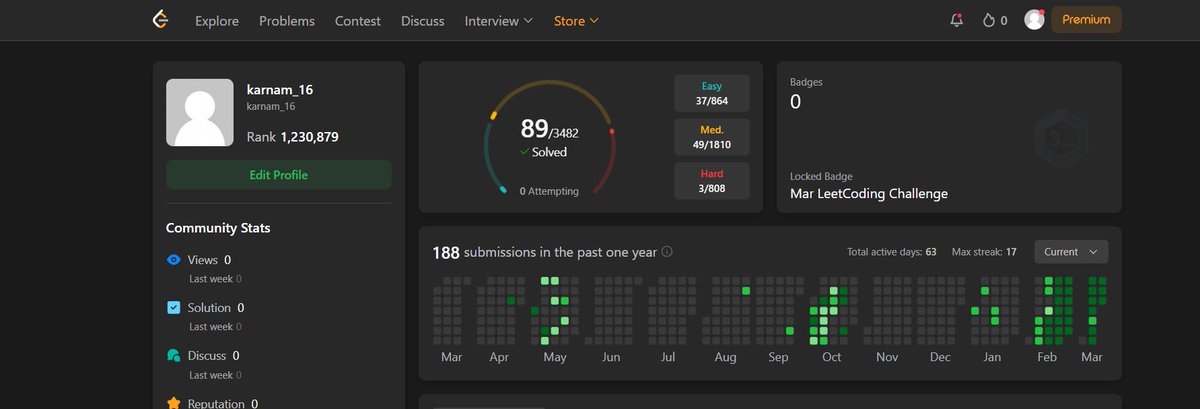Click the May label on the heatmap

click(x=554, y=357)
